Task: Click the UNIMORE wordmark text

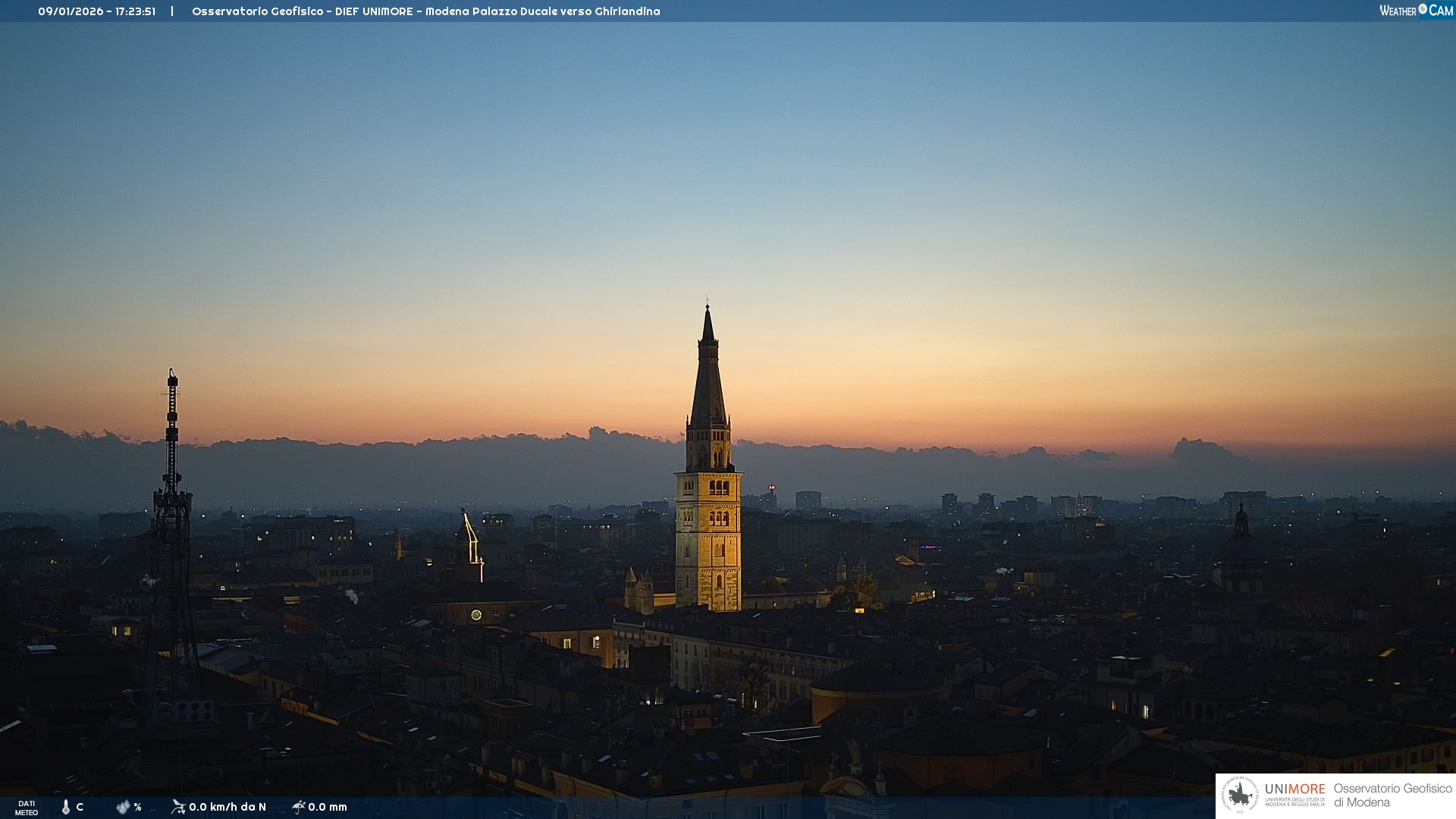Action: (1294, 789)
